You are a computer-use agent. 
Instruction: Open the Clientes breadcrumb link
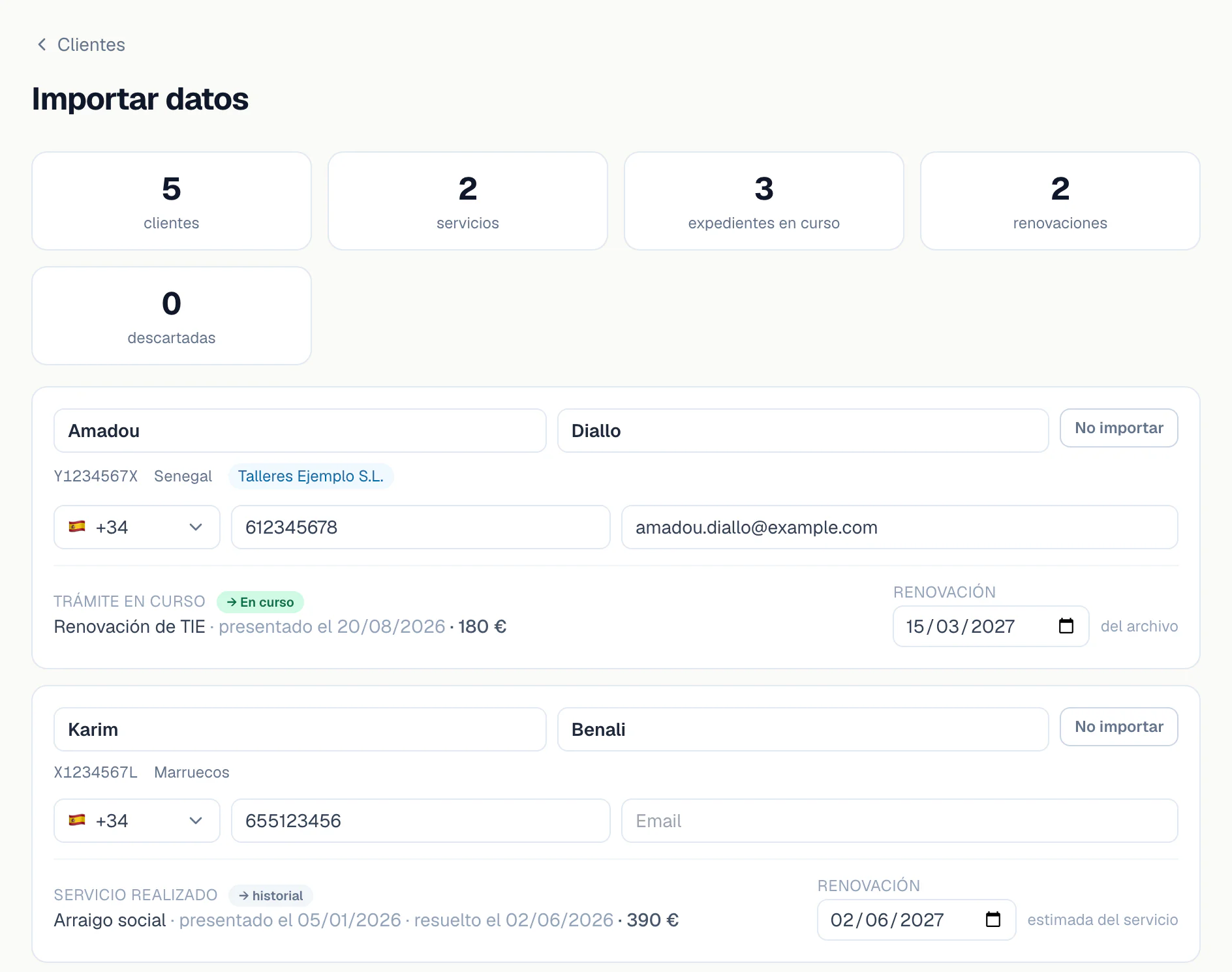(91, 44)
